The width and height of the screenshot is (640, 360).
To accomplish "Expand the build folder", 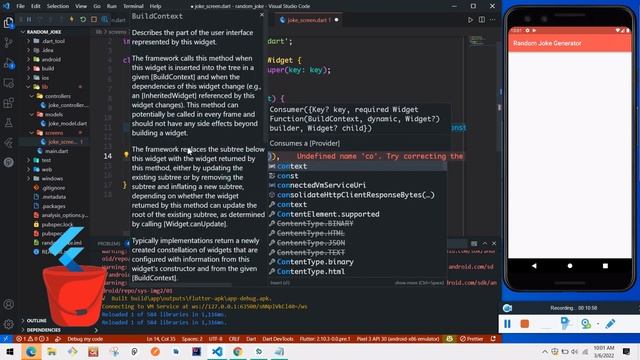I will [48, 69].
